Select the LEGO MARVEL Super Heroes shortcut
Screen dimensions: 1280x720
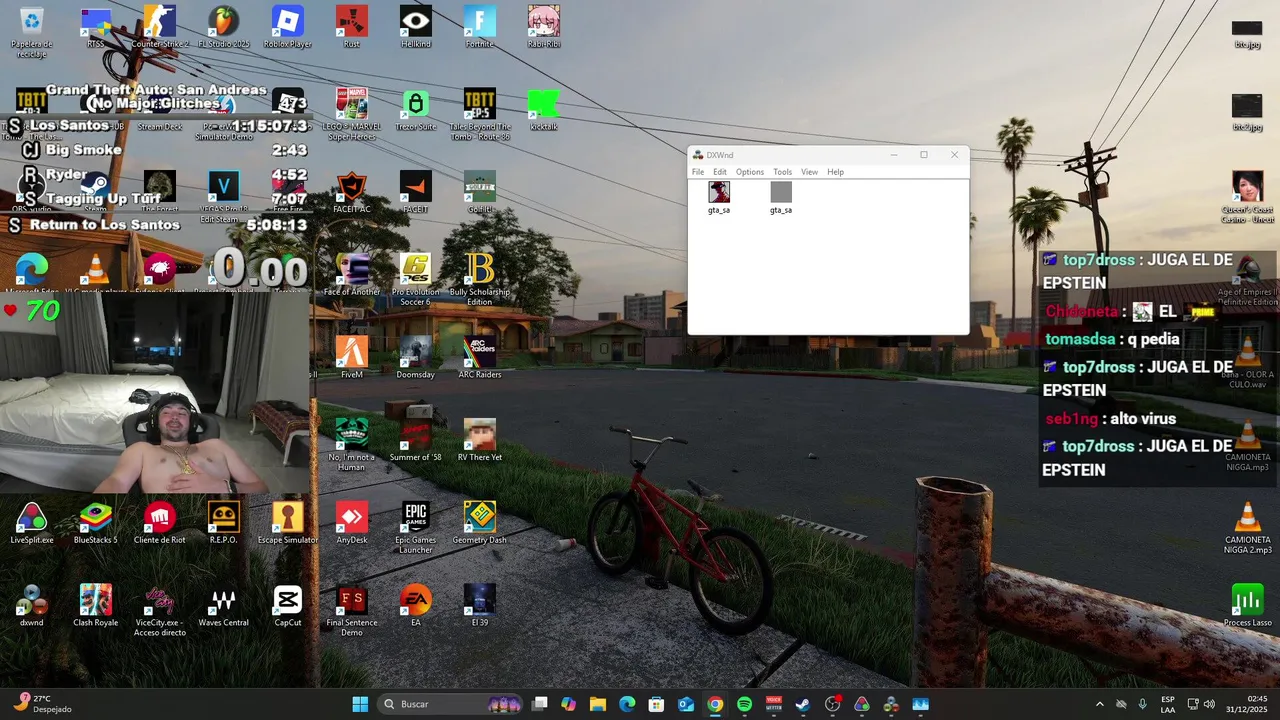tap(352, 114)
